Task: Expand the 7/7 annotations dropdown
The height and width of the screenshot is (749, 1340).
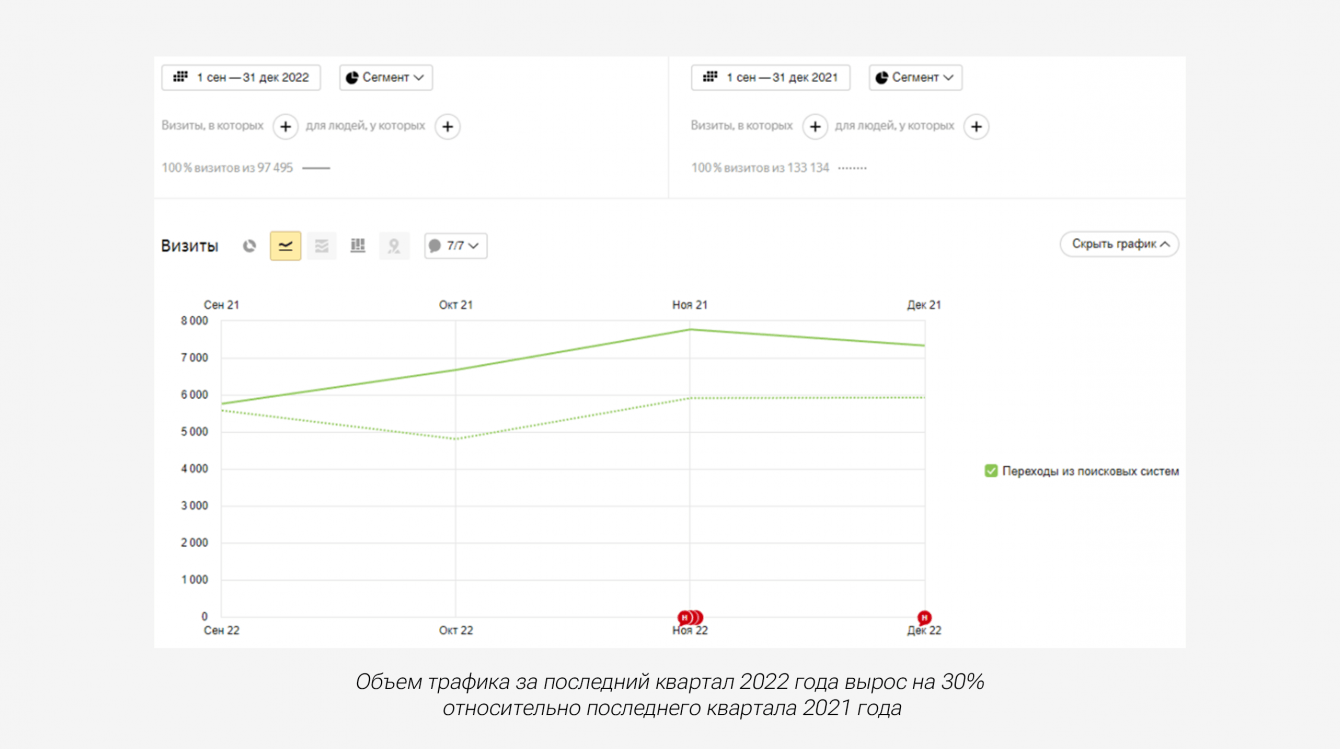Action: (456, 246)
